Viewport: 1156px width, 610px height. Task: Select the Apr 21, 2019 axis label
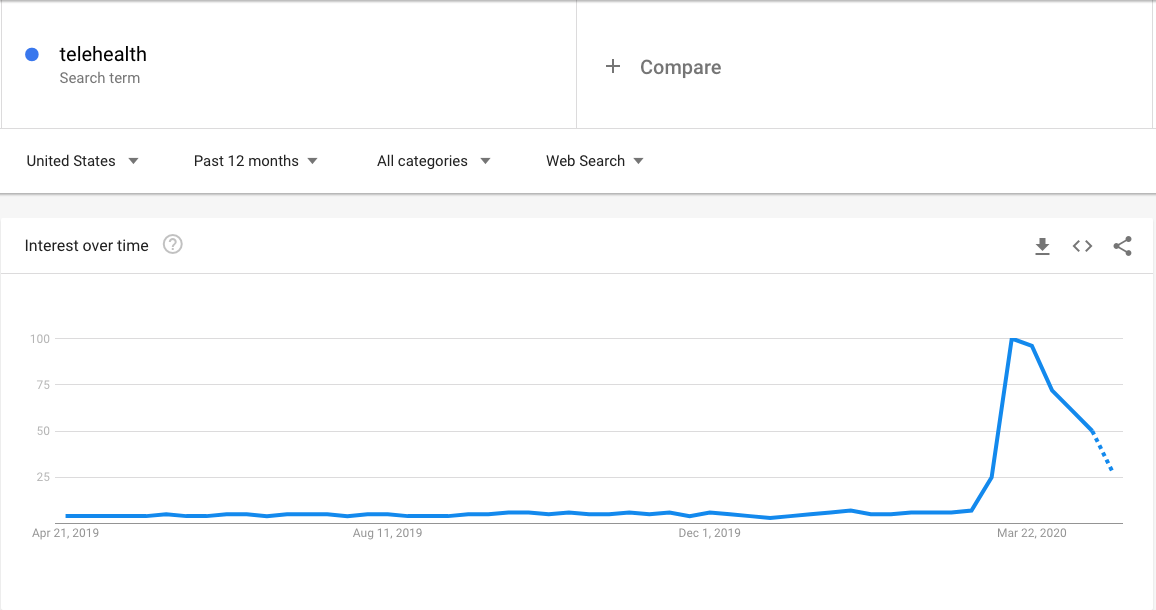click(x=66, y=533)
